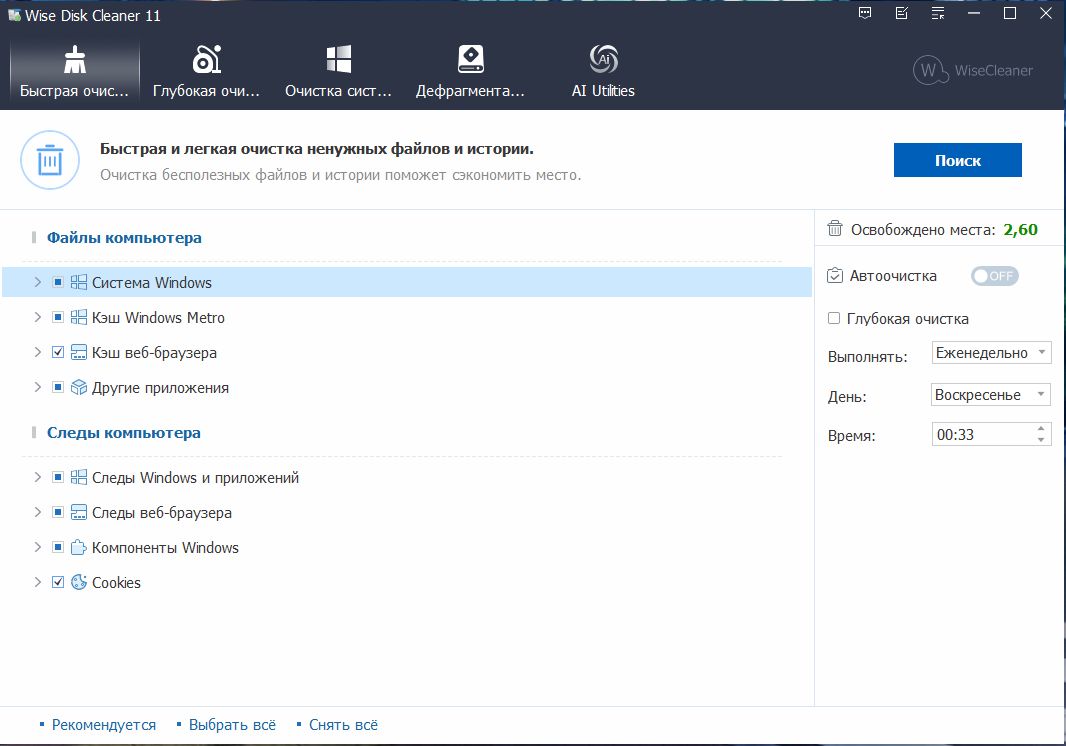The width and height of the screenshot is (1066, 746).
Task: Click the WiseCleaner logo
Action: click(x=973, y=70)
